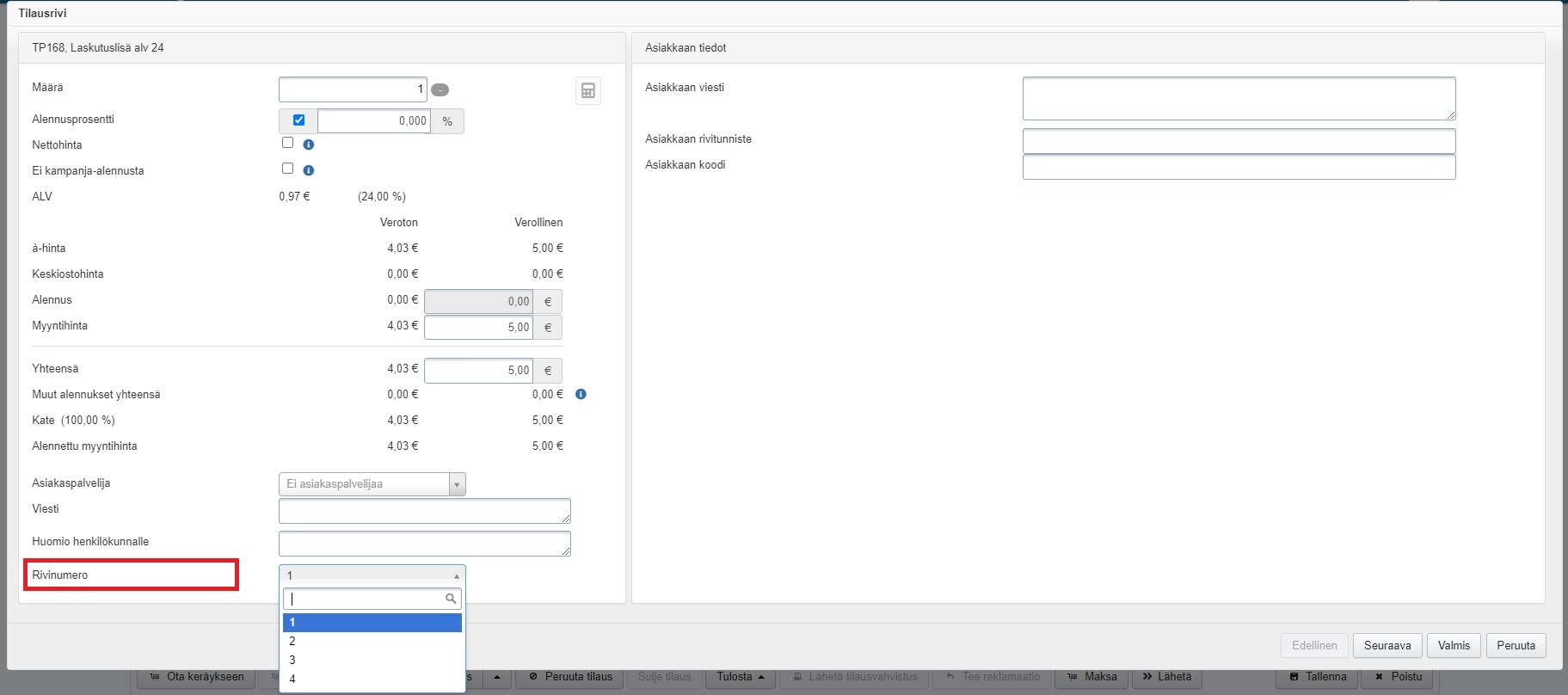Click the euro addon beside Myyntihinta field
Image resolution: width=1568 pixels, height=695 pixels.
548,328
